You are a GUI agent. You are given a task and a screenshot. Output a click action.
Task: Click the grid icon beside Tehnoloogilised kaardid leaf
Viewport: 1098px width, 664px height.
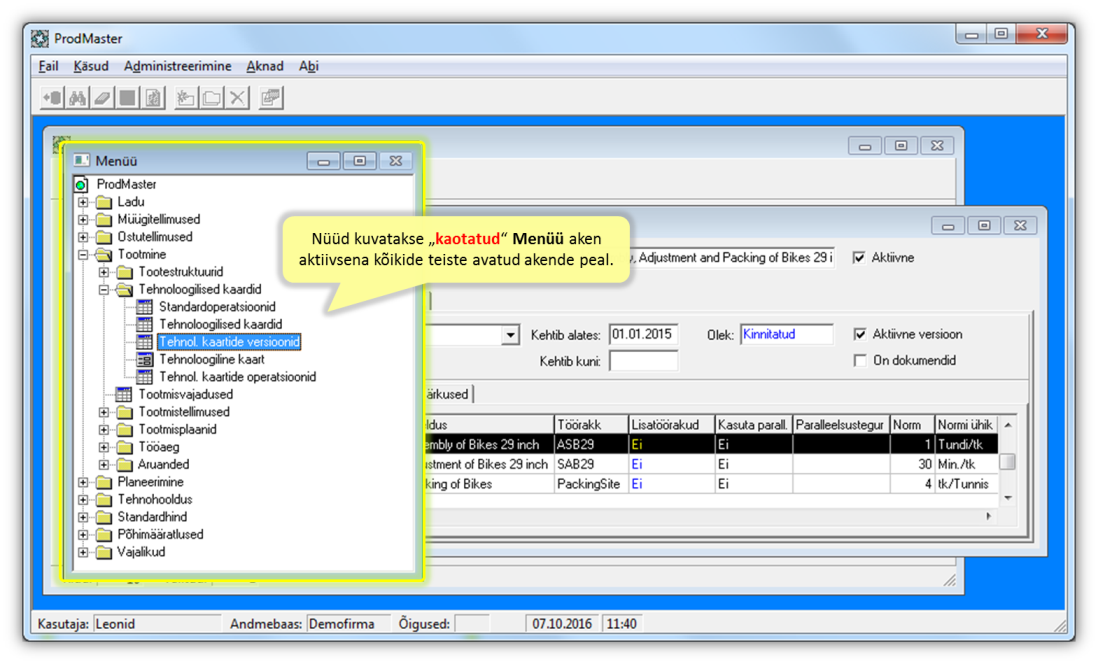point(144,324)
